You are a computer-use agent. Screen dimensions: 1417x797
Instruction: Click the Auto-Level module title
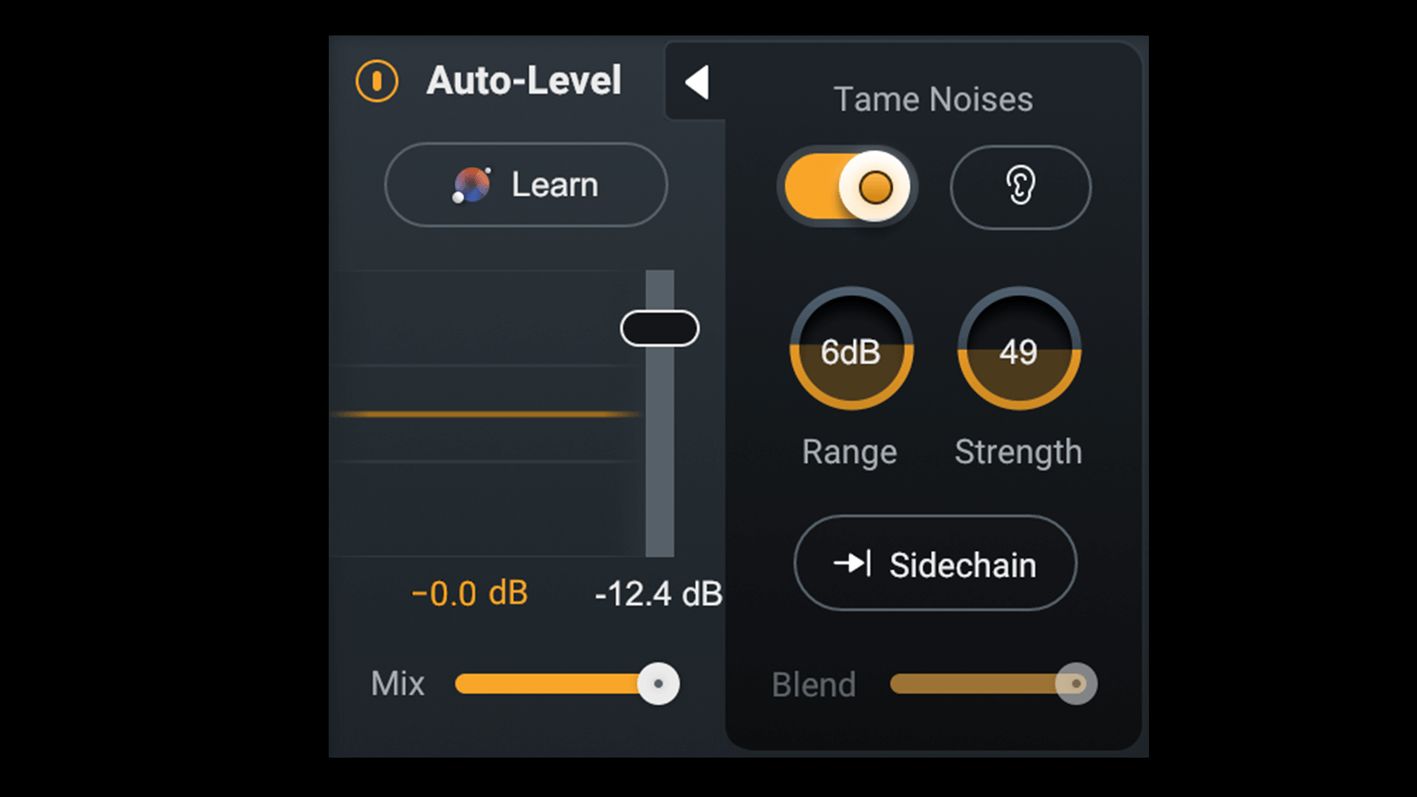tap(524, 81)
